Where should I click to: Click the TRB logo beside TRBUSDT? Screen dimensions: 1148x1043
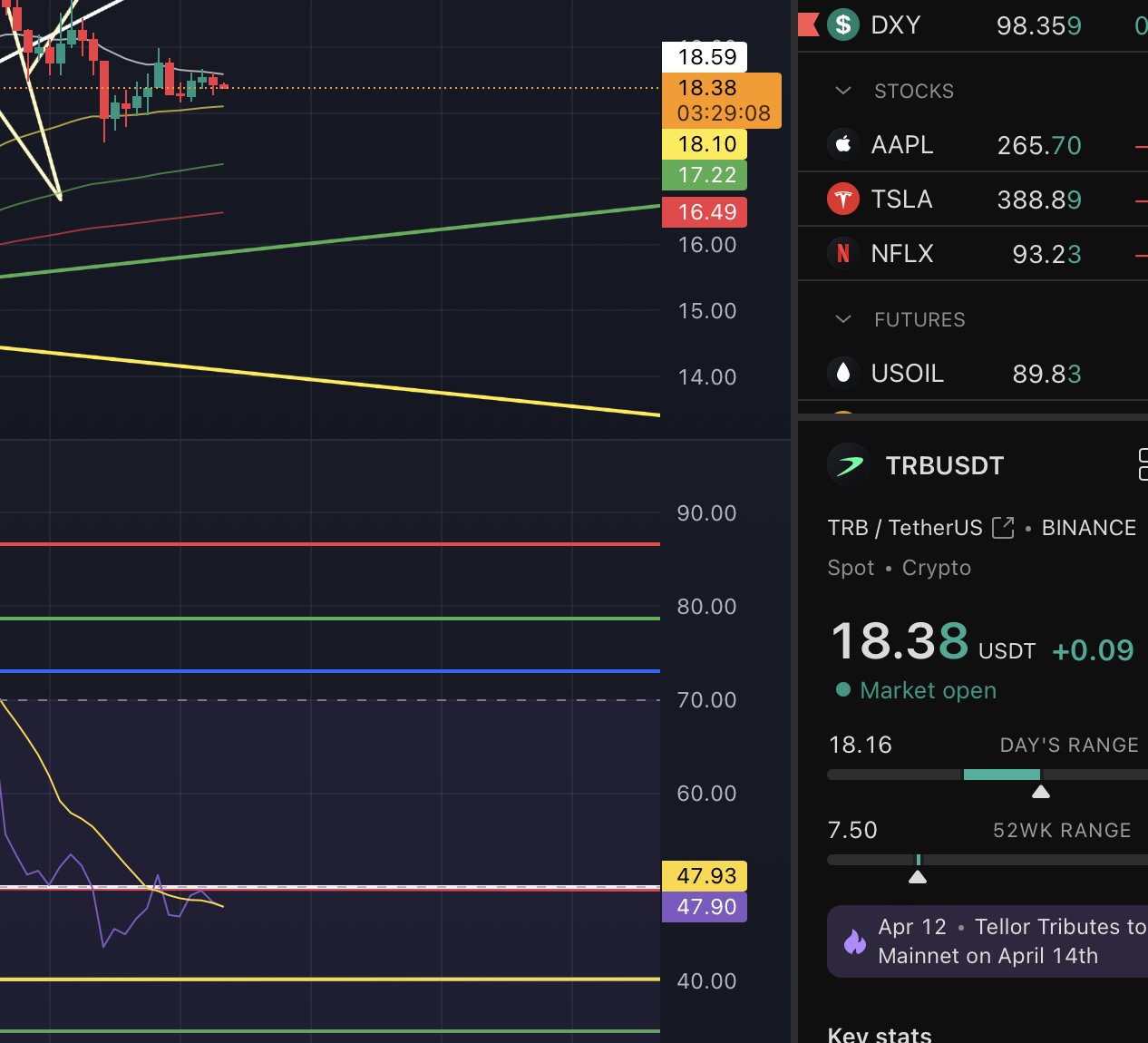pos(850,465)
